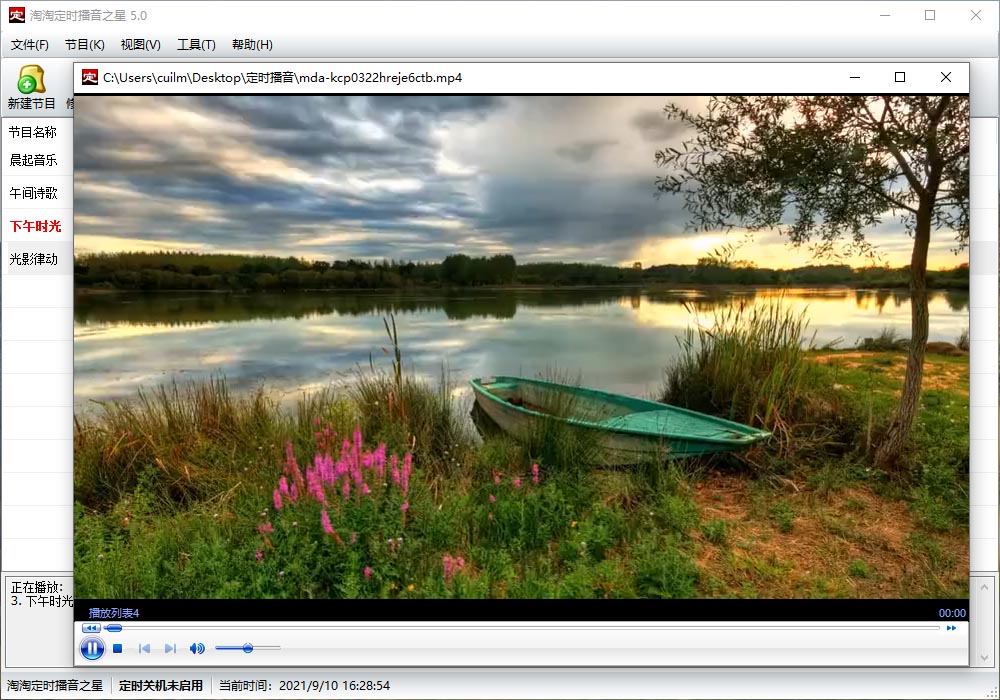Screen dimensions: 1000x700
Task: Select the 午间诗歌 program row
Action: [x=38, y=193]
